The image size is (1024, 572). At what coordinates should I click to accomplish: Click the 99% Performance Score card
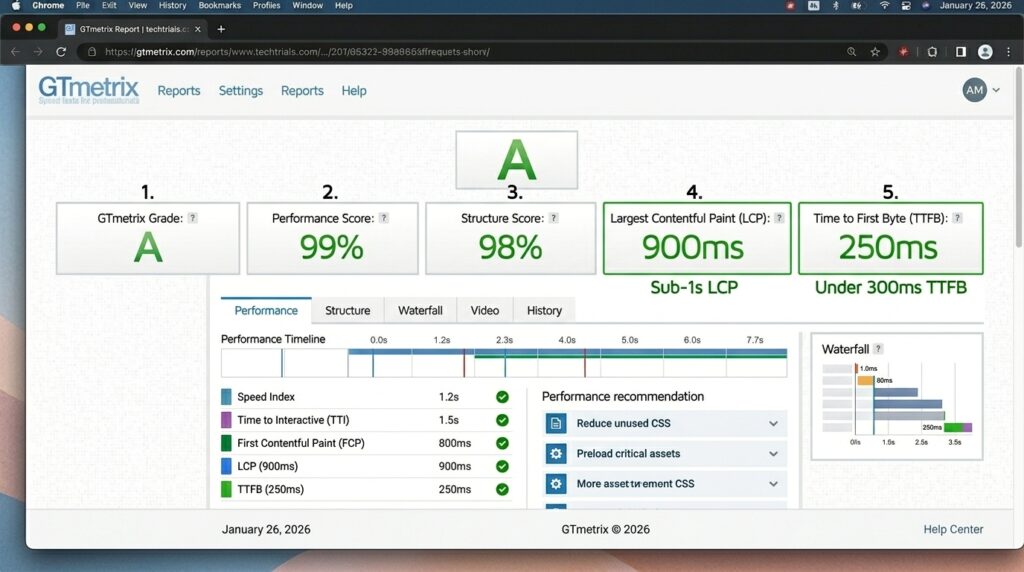coord(332,238)
